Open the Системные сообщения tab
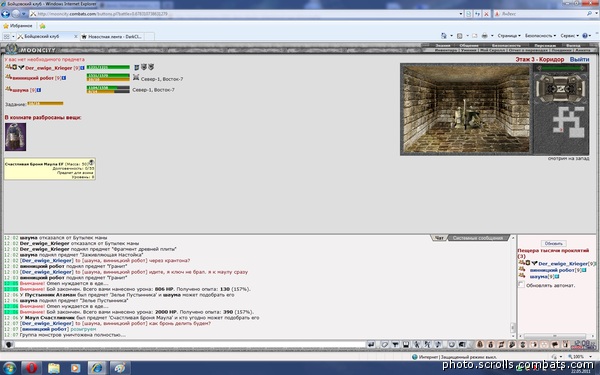The height and width of the screenshot is (375, 600). [478, 238]
